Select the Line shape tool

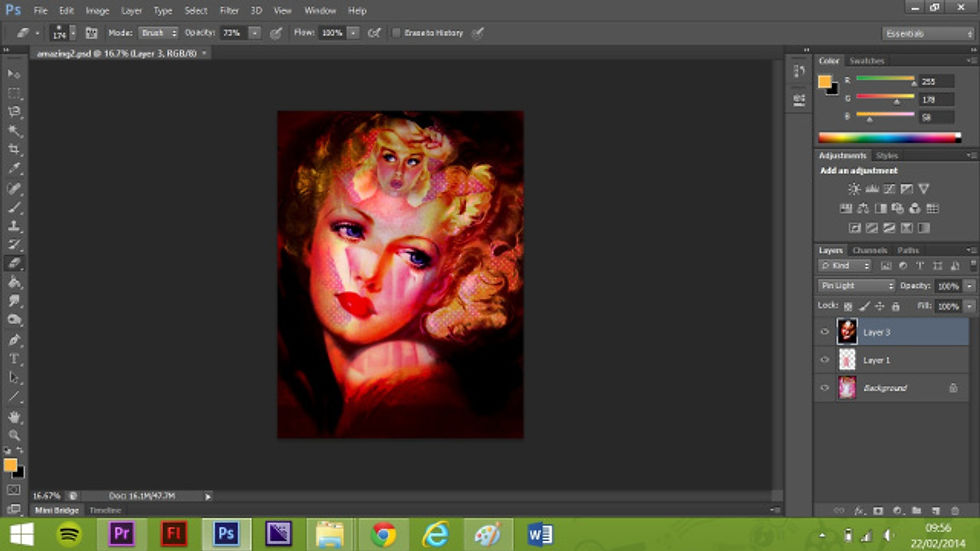tap(14, 397)
